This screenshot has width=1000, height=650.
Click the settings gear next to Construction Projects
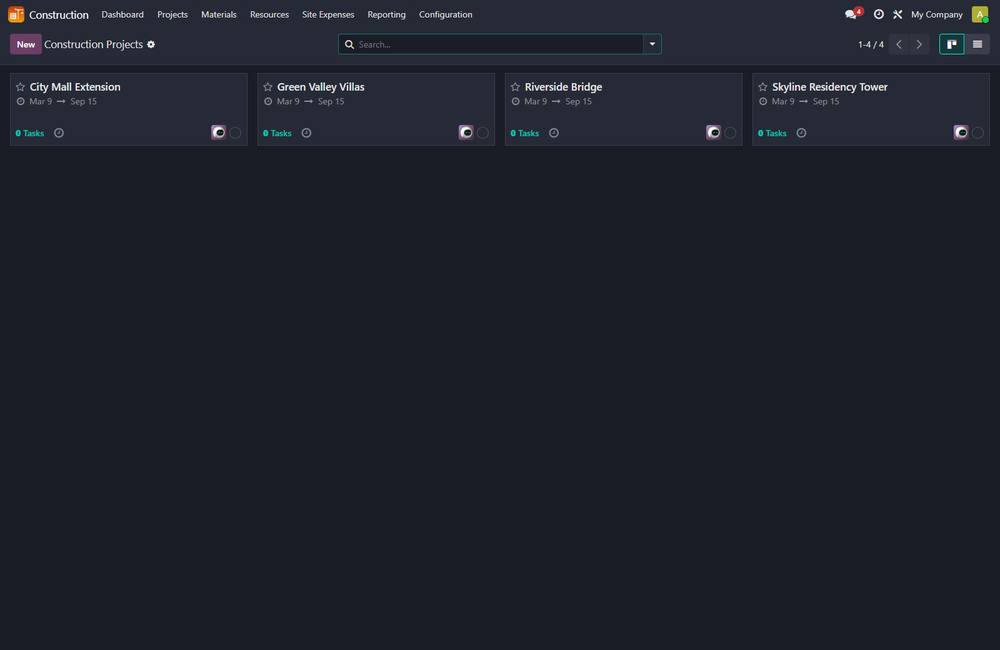coord(151,44)
